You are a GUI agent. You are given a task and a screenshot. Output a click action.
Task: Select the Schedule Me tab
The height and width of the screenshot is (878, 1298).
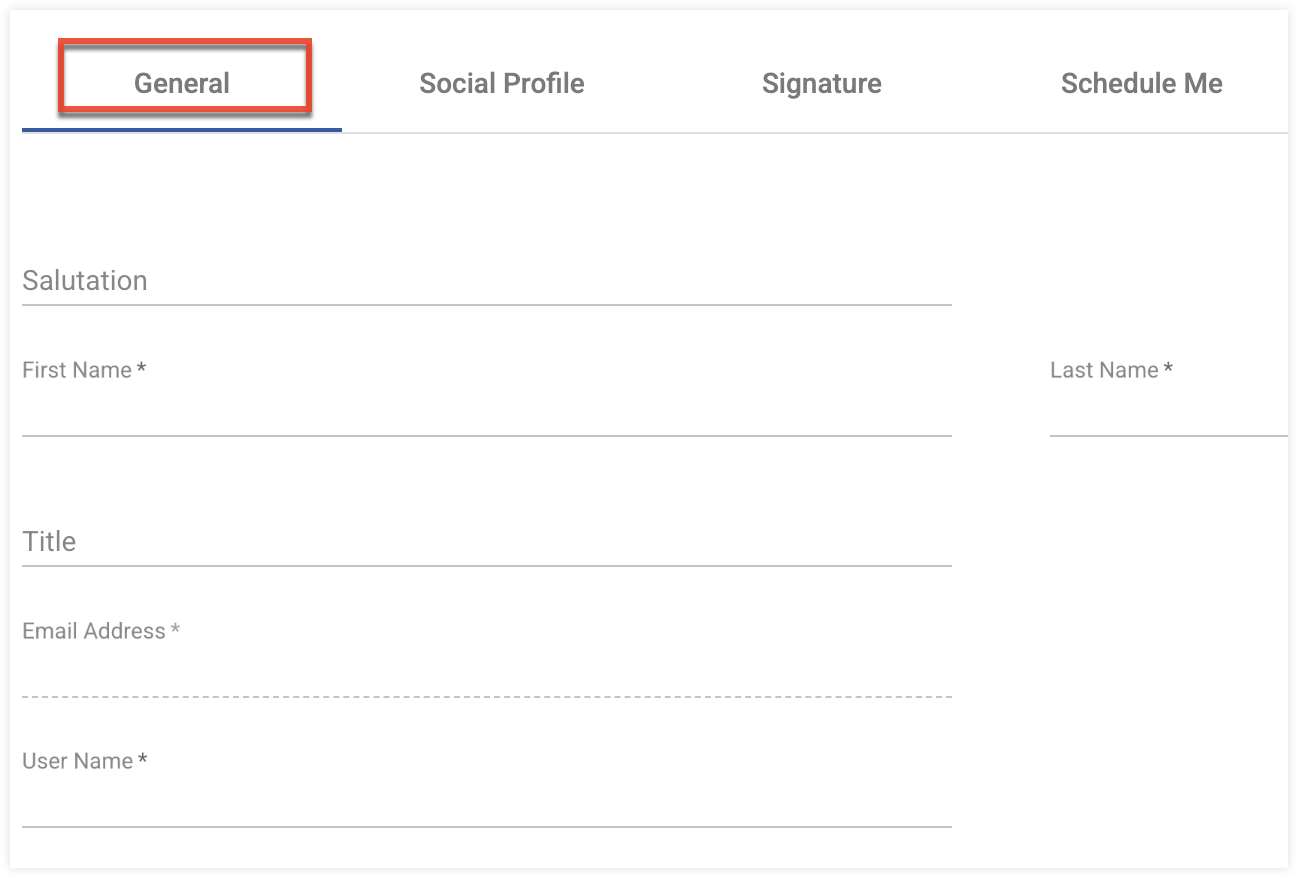pos(1141,84)
